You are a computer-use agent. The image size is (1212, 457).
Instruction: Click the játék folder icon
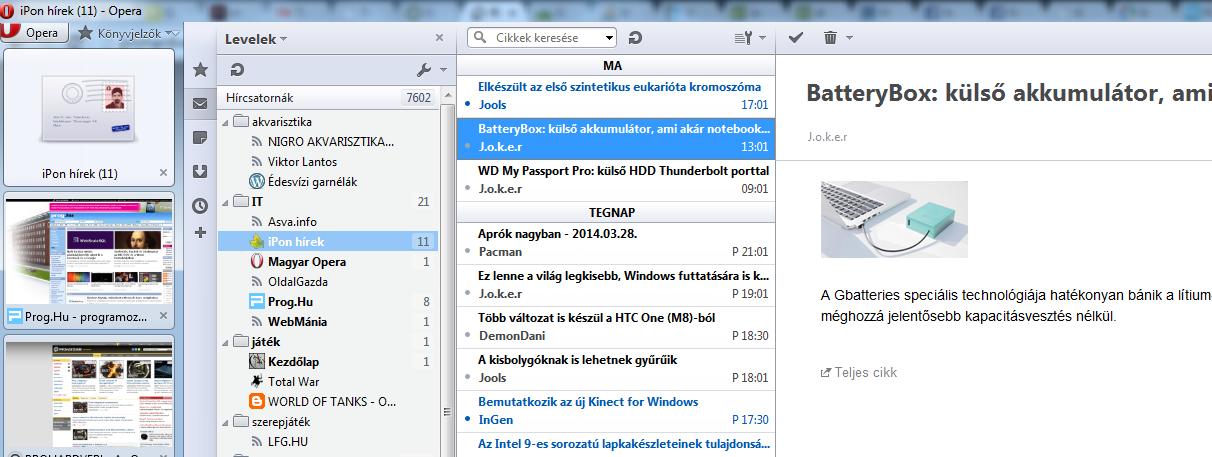tap(240, 342)
